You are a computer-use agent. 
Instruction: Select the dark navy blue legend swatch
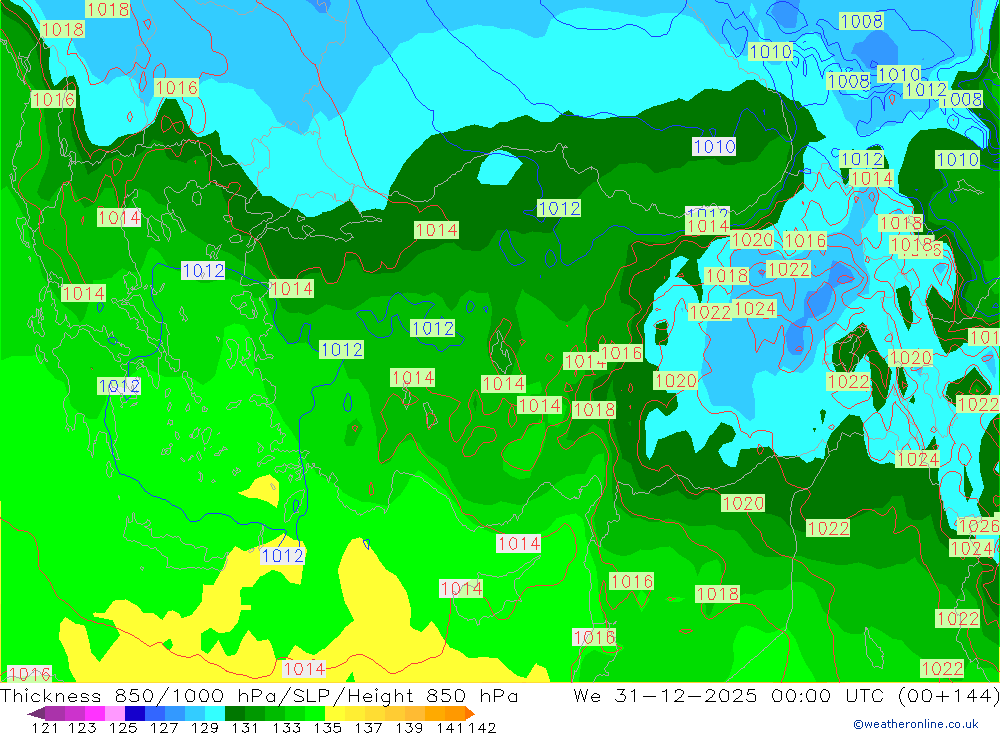135,714
